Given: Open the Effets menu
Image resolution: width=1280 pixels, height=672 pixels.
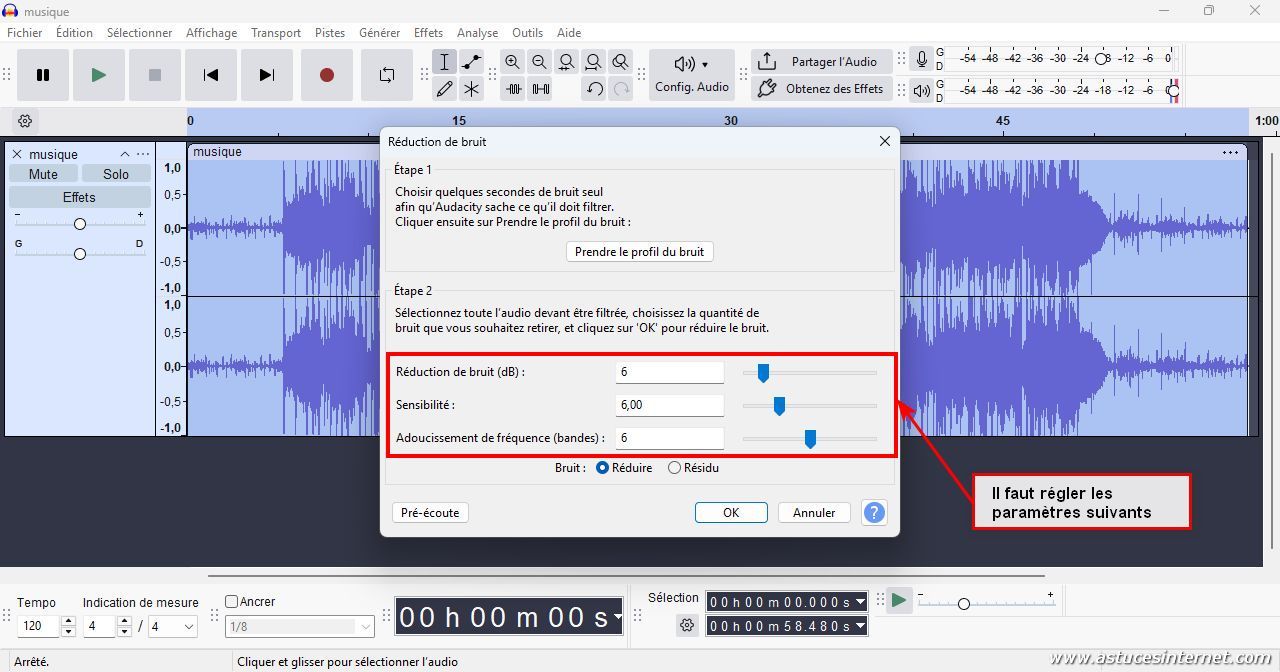Looking at the screenshot, I should point(428,33).
